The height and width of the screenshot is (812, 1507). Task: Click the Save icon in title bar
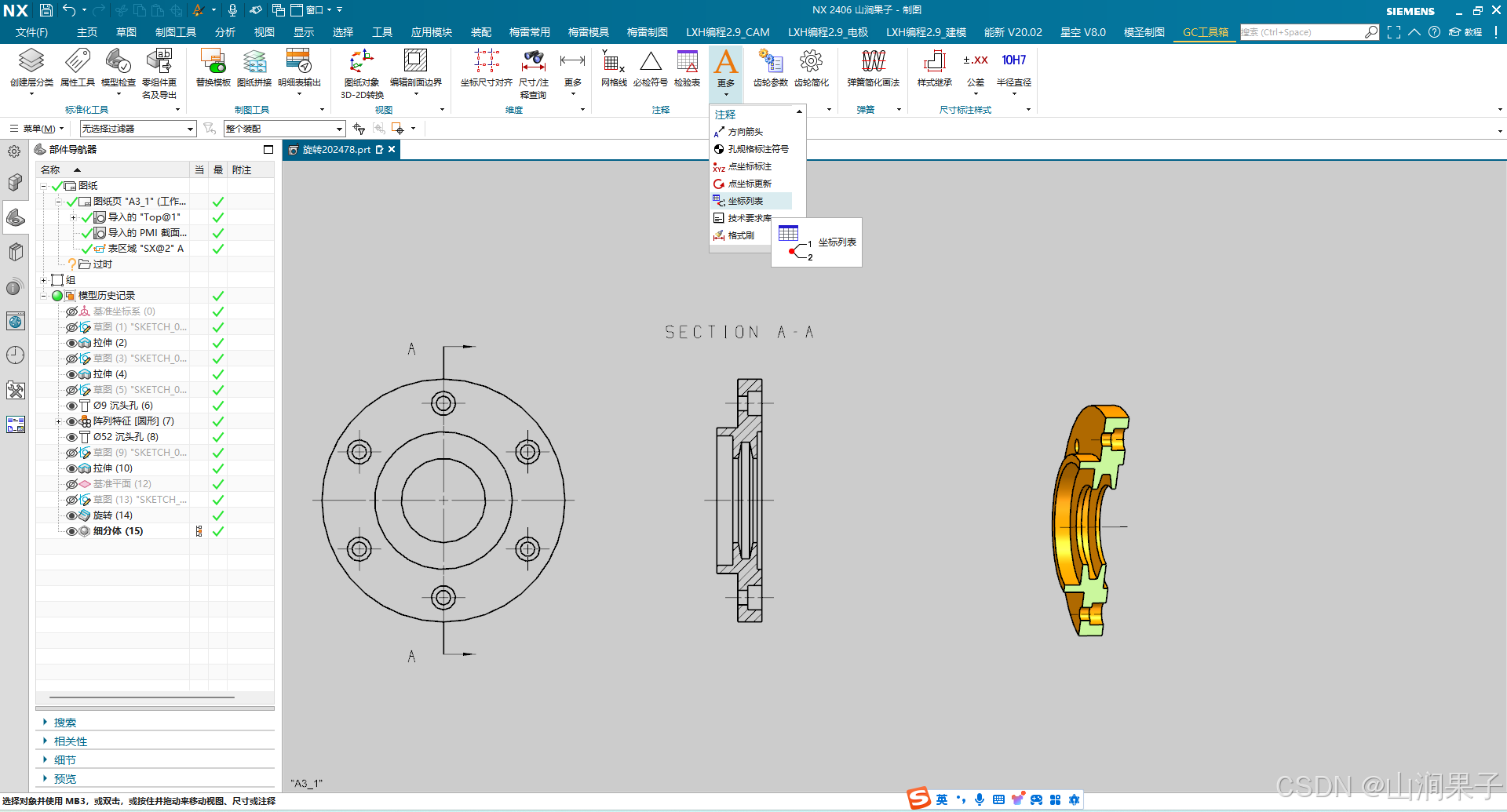coord(46,10)
